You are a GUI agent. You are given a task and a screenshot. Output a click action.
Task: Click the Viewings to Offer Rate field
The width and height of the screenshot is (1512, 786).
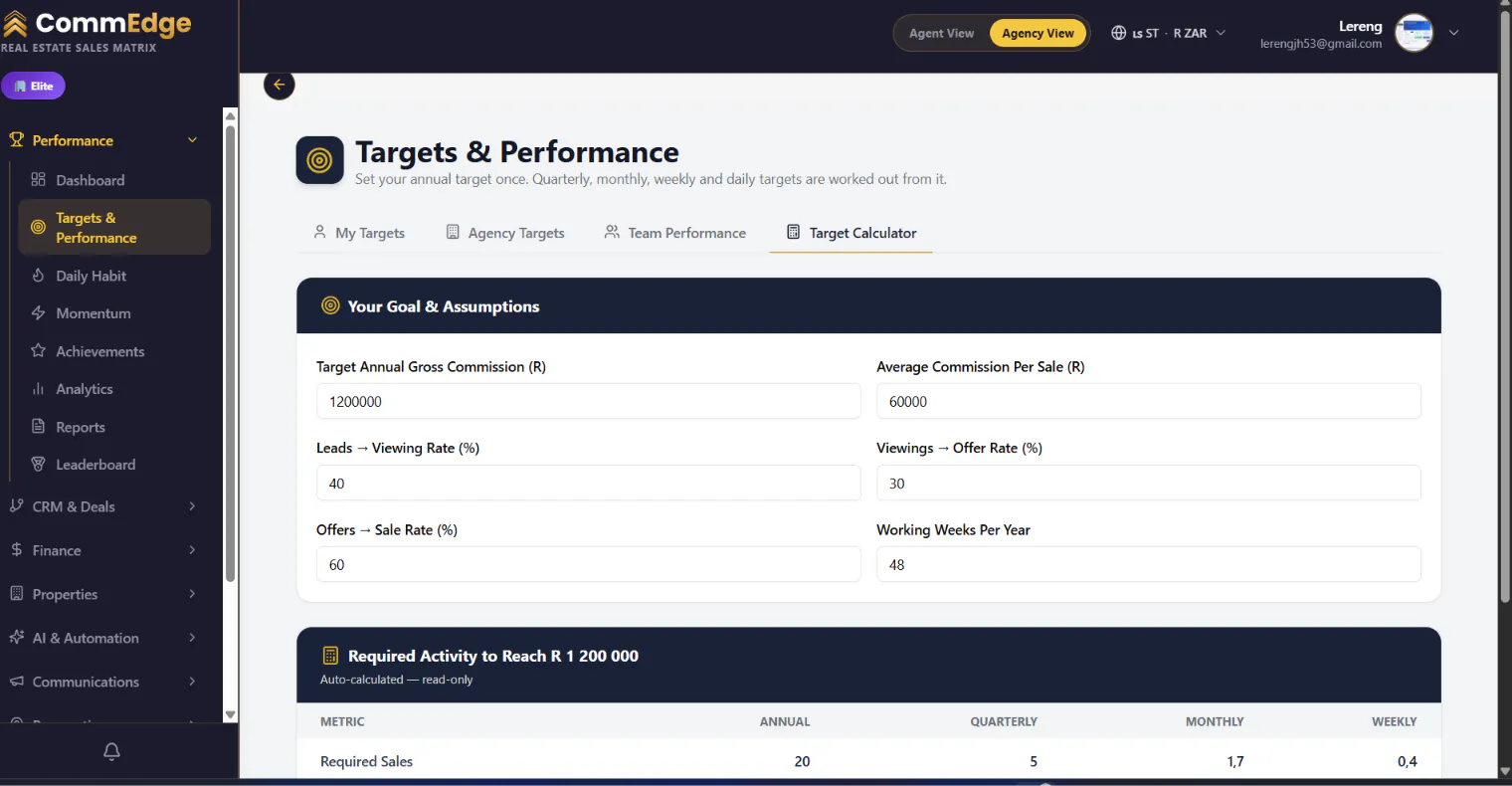[x=1149, y=483]
